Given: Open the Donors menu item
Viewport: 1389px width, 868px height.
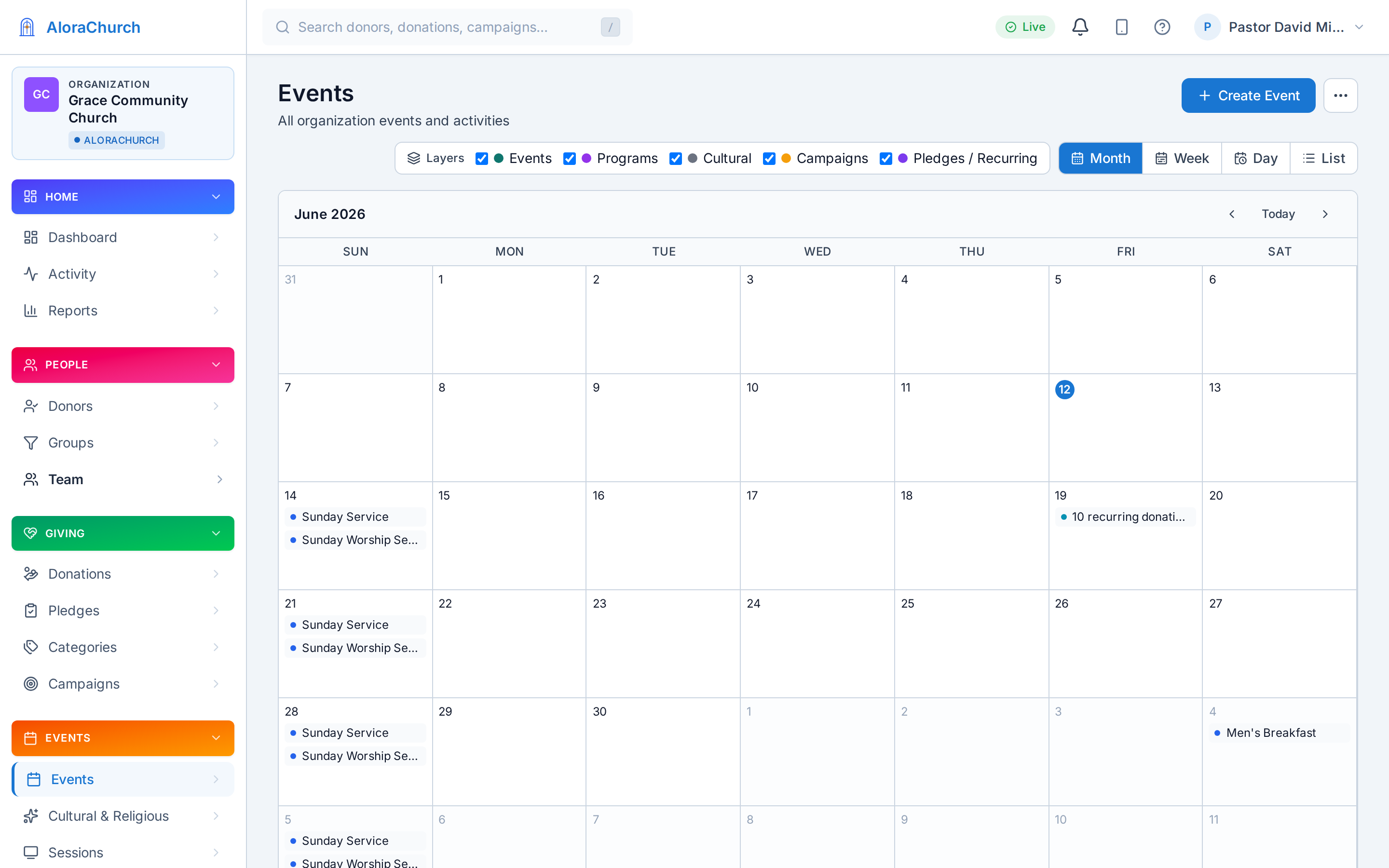Looking at the screenshot, I should pos(123,406).
